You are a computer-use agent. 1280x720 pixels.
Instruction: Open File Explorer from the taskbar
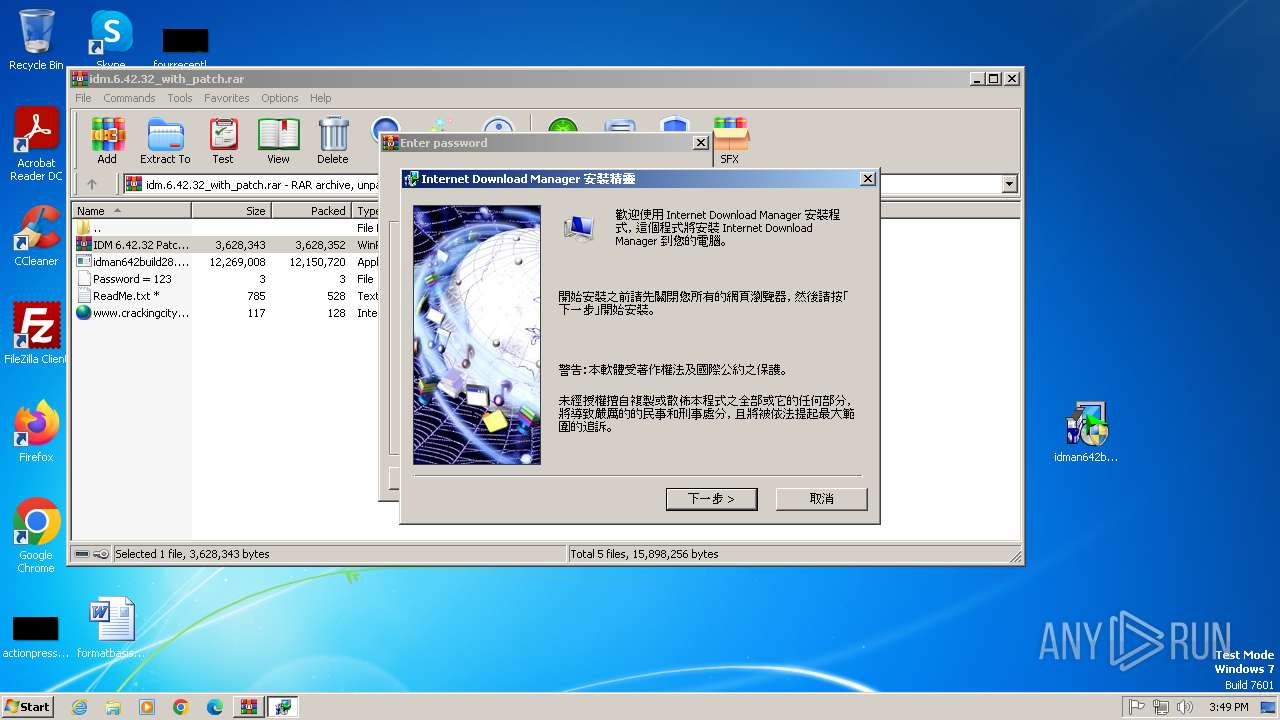click(113, 707)
